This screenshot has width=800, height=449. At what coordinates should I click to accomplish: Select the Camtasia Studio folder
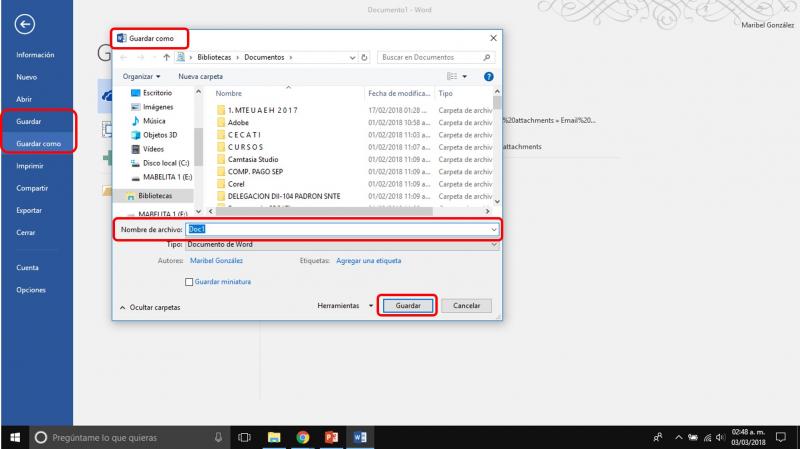253,159
